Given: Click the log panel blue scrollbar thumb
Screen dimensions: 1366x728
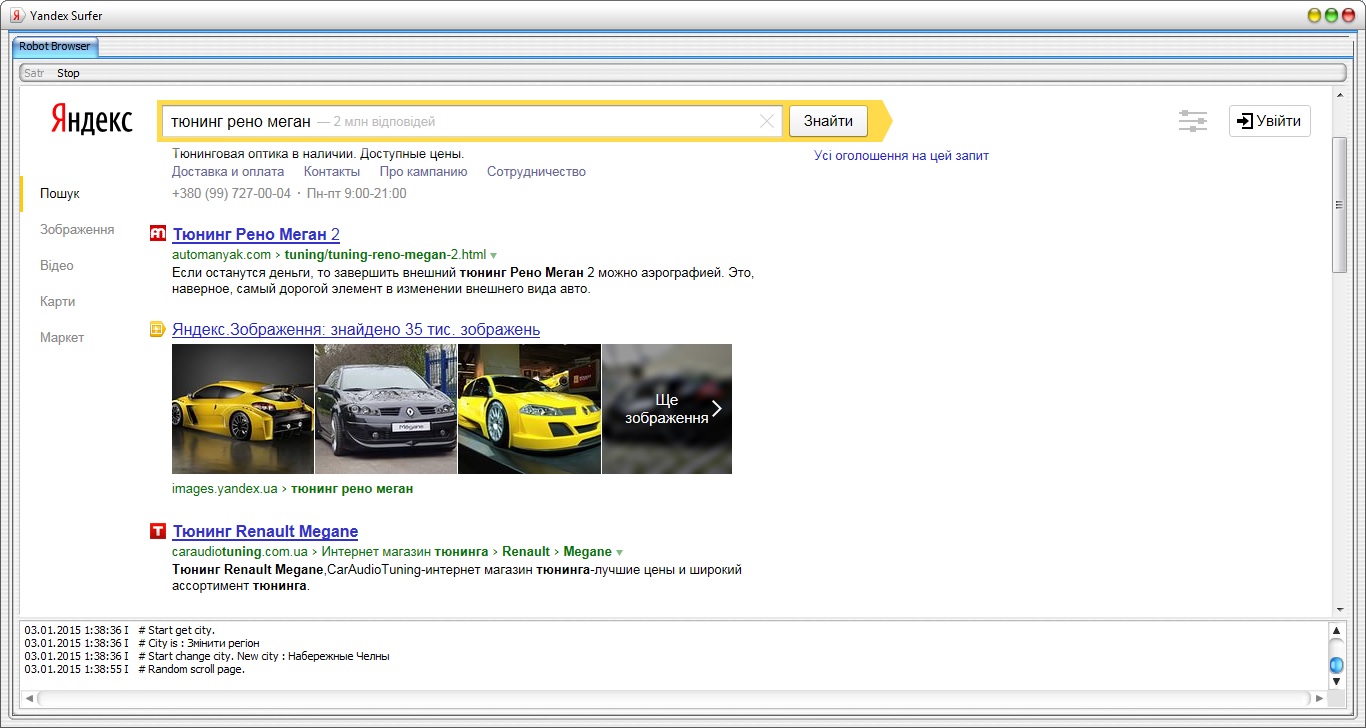Looking at the screenshot, I should (x=1336, y=665).
